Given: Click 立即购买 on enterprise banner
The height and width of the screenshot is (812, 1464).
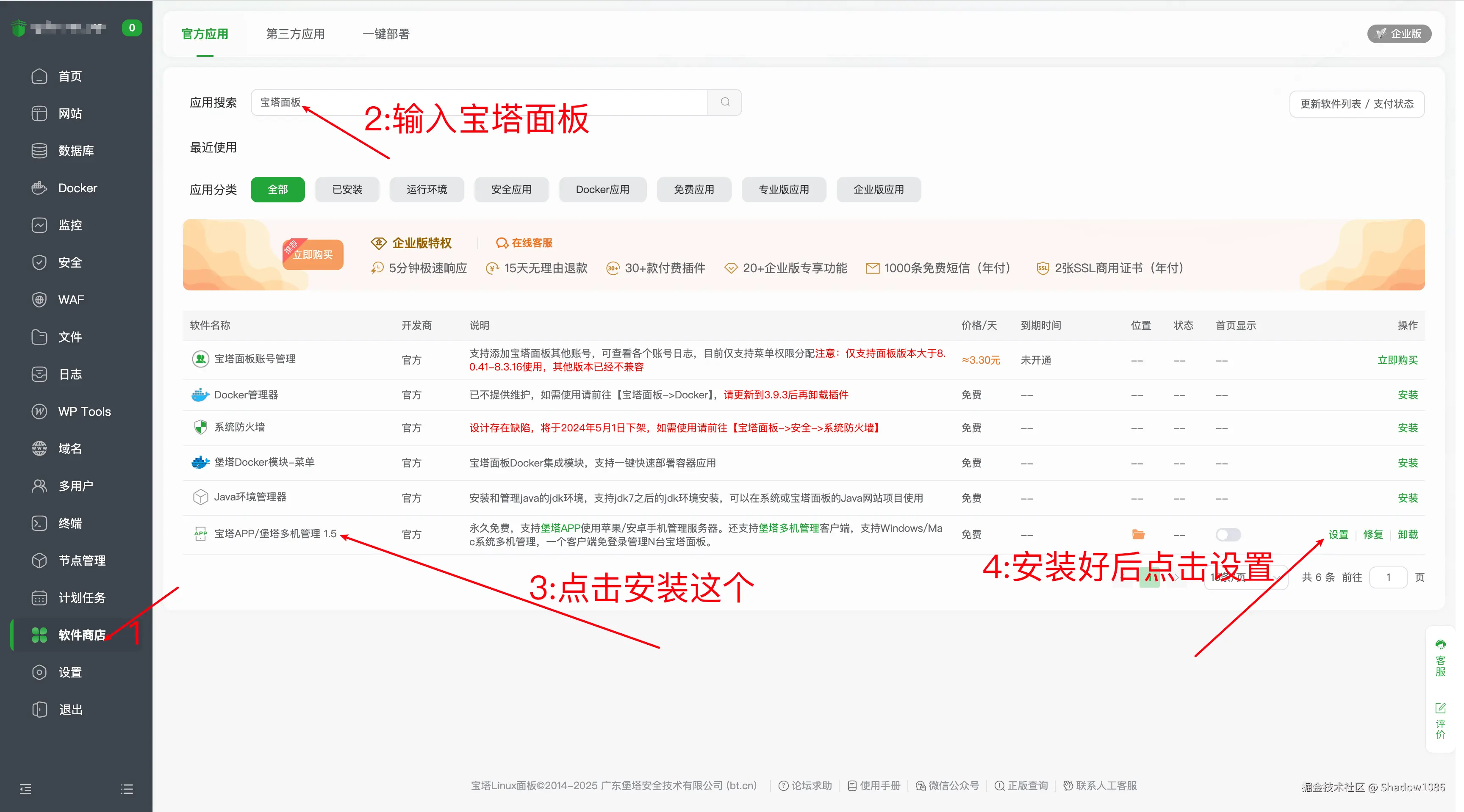Looking at the screenshot, I should pyautogui.click(x=313, y=255).
